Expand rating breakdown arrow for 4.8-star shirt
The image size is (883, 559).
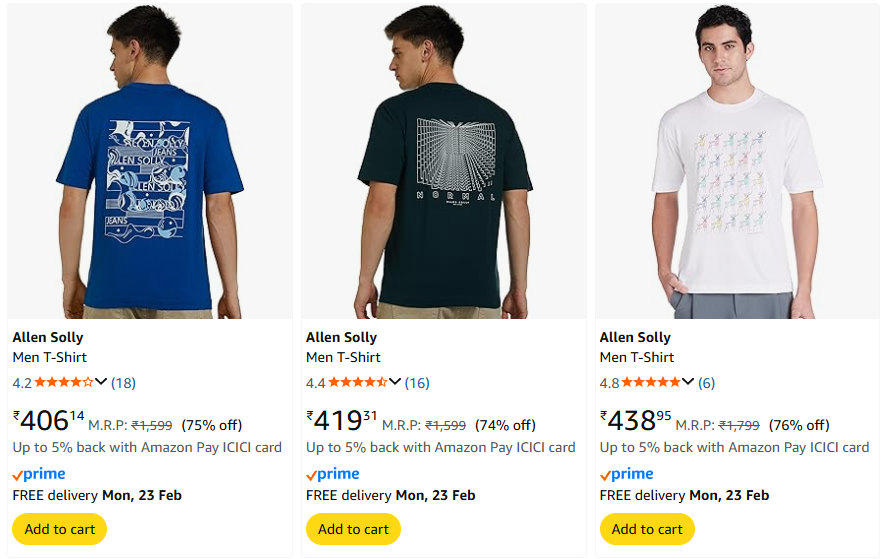click(x=688, y=382)
